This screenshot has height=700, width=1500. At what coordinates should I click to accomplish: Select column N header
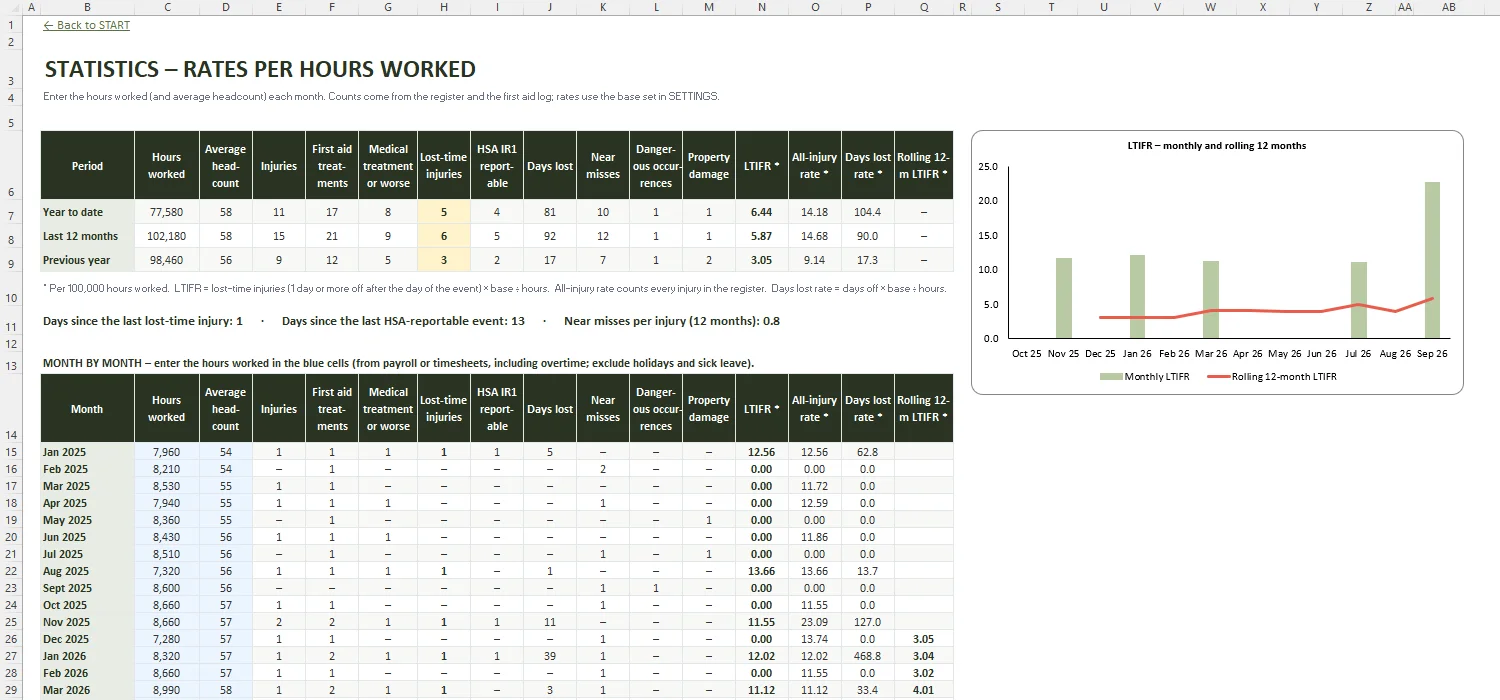pyautogui.click(x=762, y=7)
